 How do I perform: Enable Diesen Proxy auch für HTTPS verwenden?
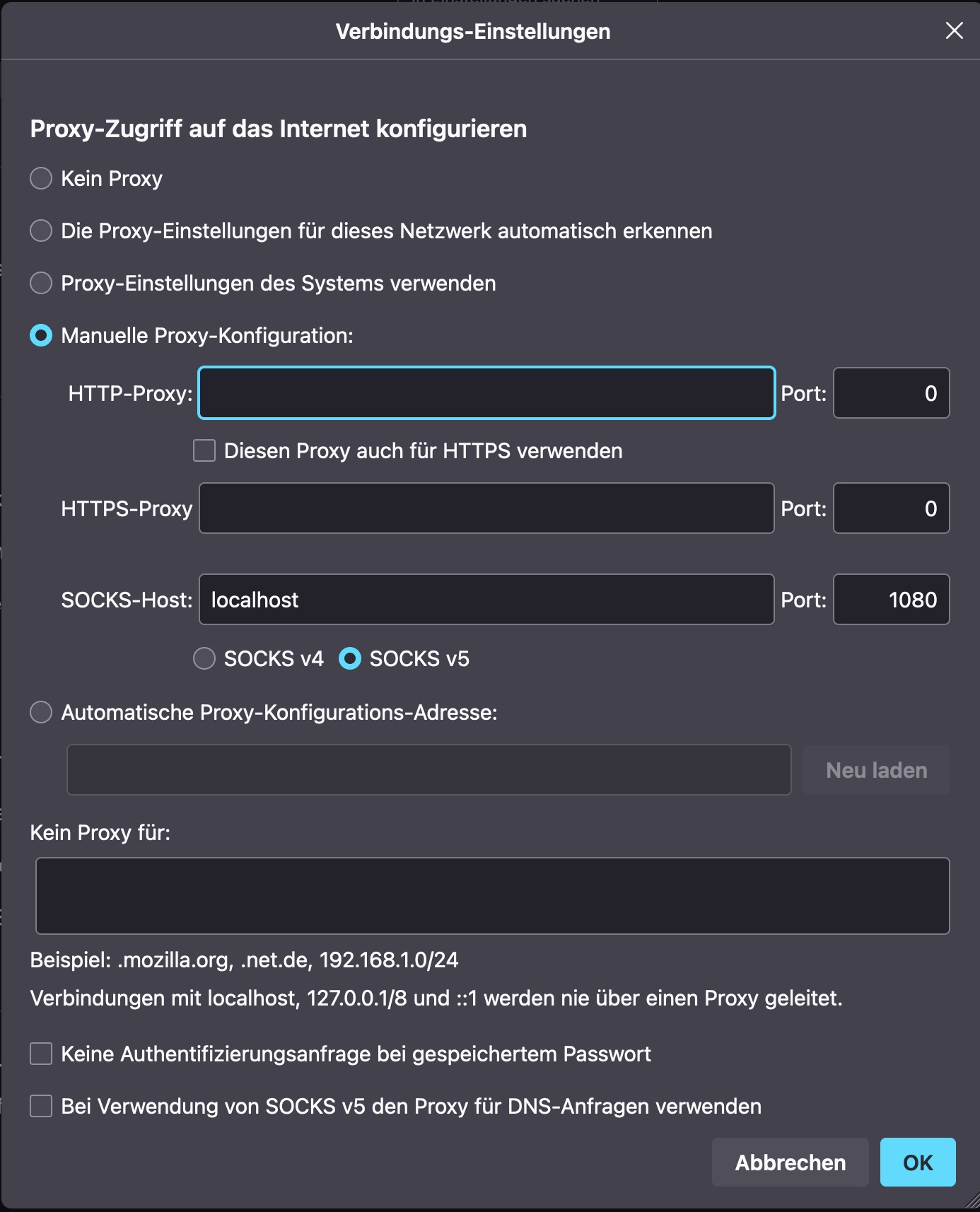204,450
